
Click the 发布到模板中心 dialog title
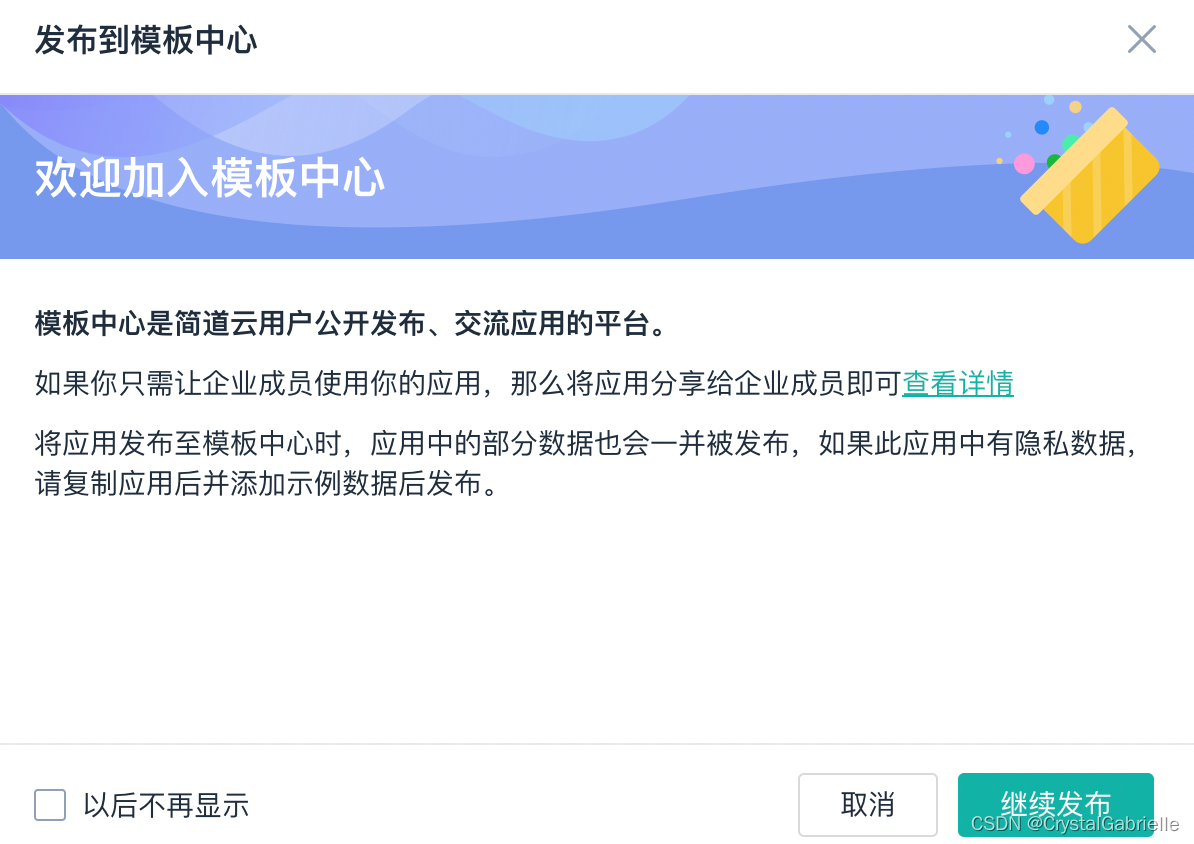pyautogui.click(x=146, y=41)
